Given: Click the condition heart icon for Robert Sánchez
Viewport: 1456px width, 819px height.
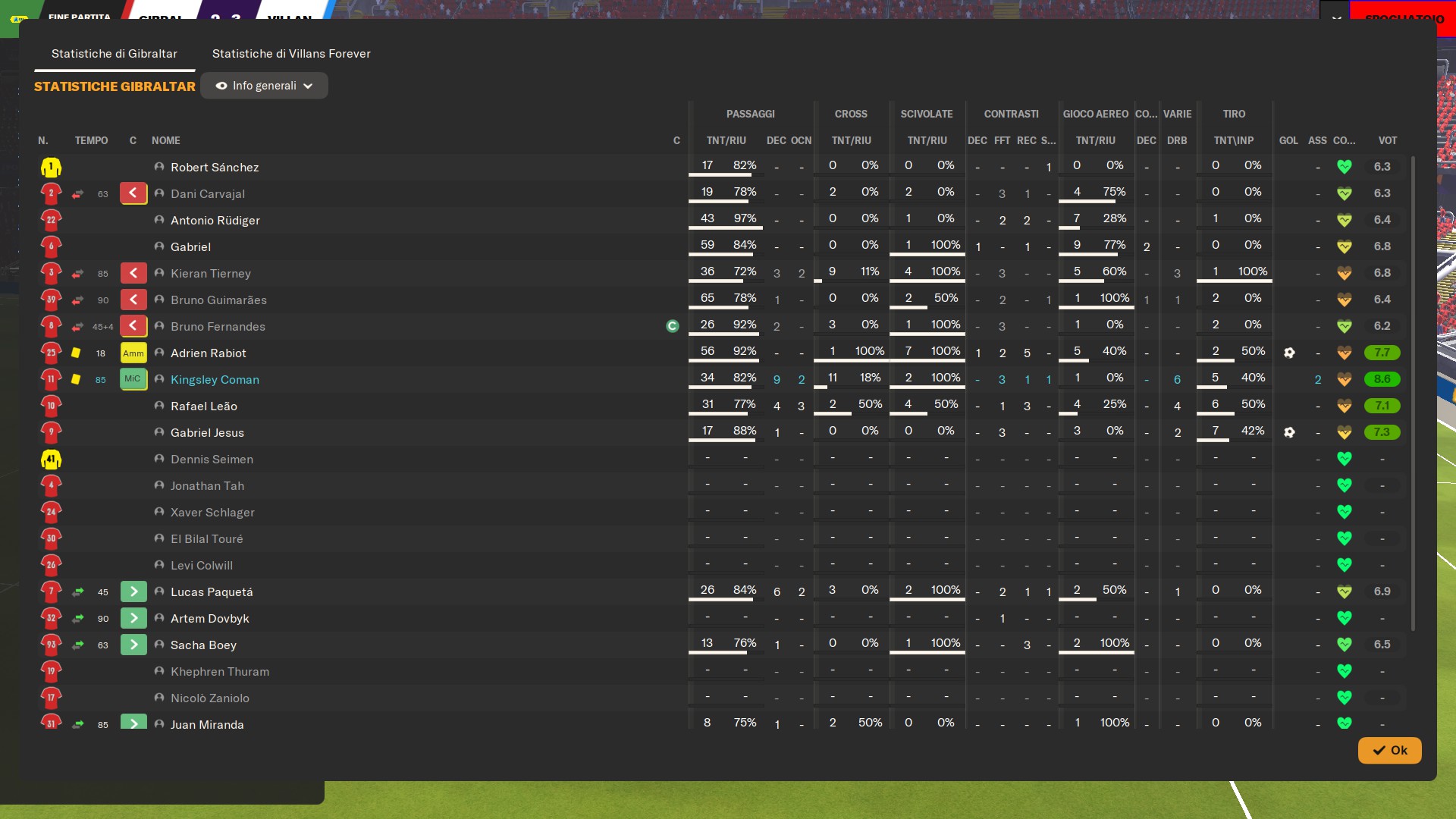Looking at the screenshot, I should pos(1344,167).
